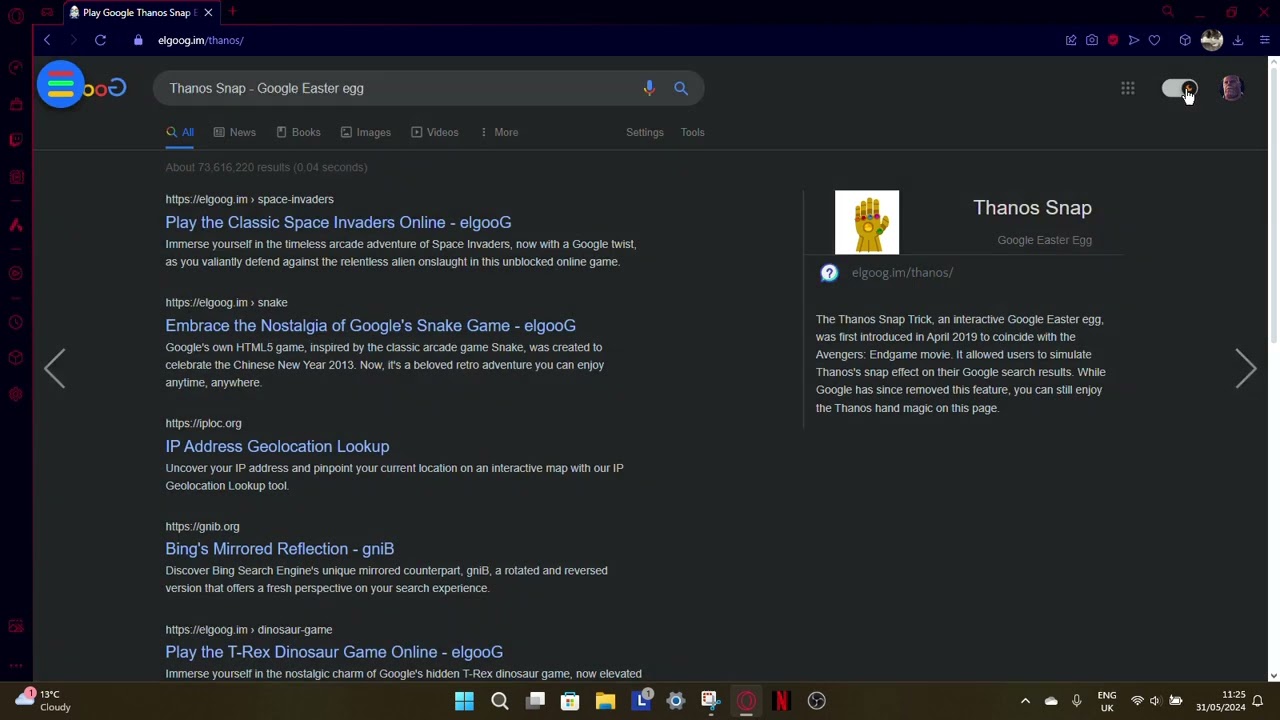Click the browser forward arrow

[x=73, y=40]
